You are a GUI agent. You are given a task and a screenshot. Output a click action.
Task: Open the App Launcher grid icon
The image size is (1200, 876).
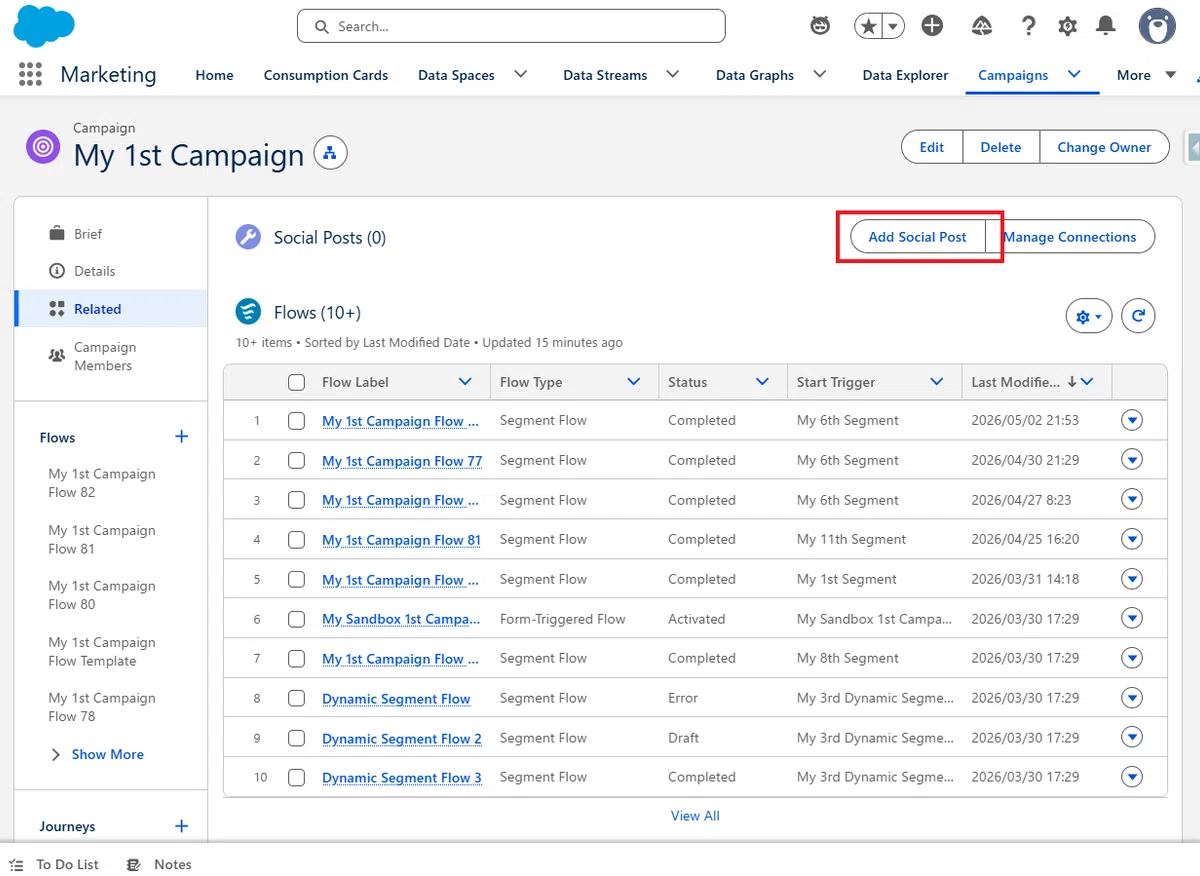pos(30,75)
